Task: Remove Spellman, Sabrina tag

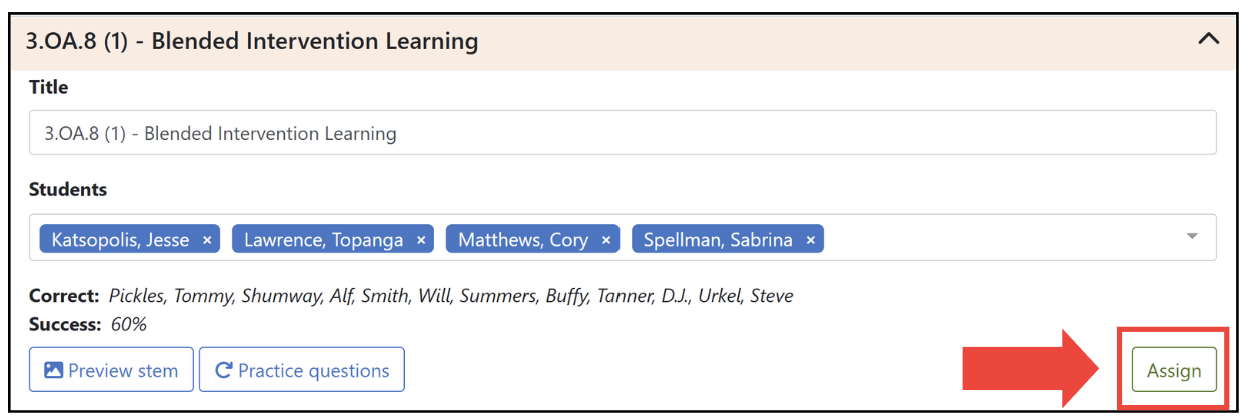Action: (811, 240)
